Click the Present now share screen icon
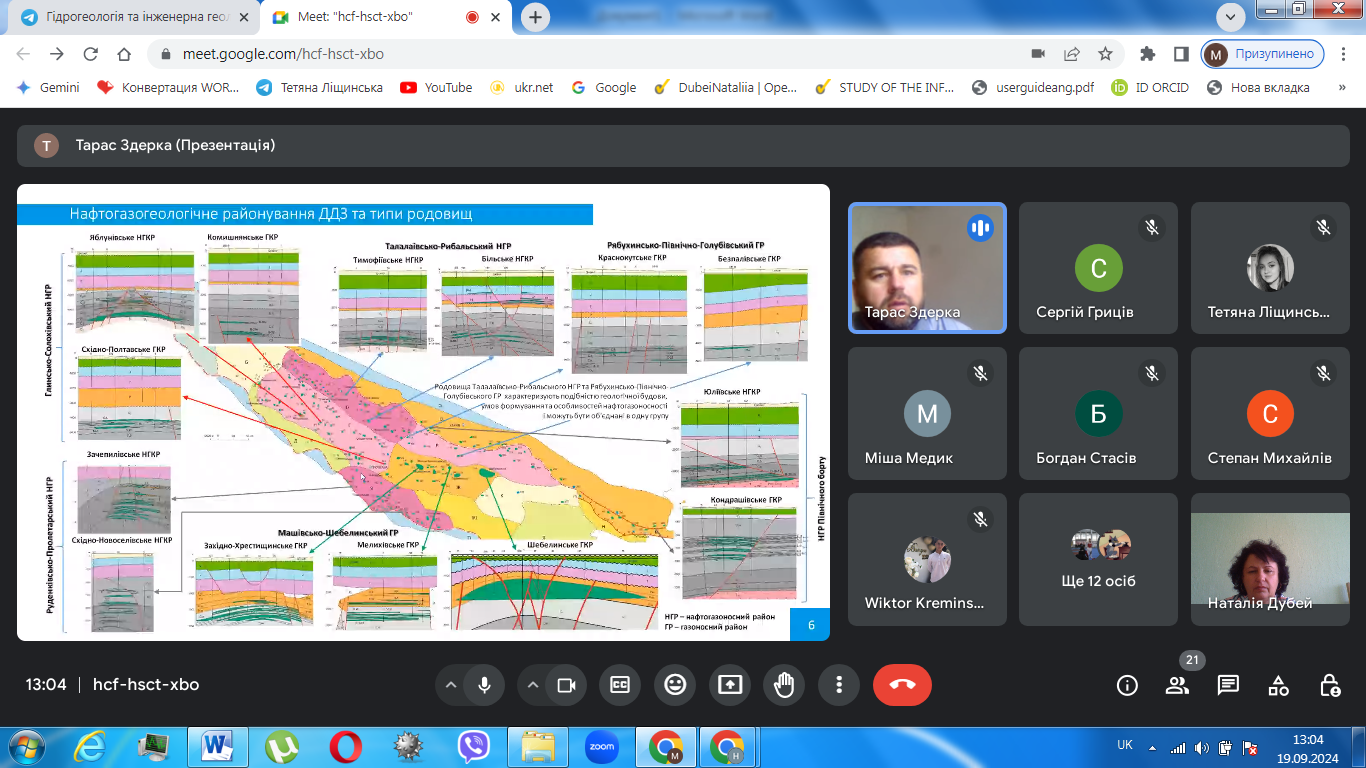This screenshot has width=1366, height=768. 730,685
